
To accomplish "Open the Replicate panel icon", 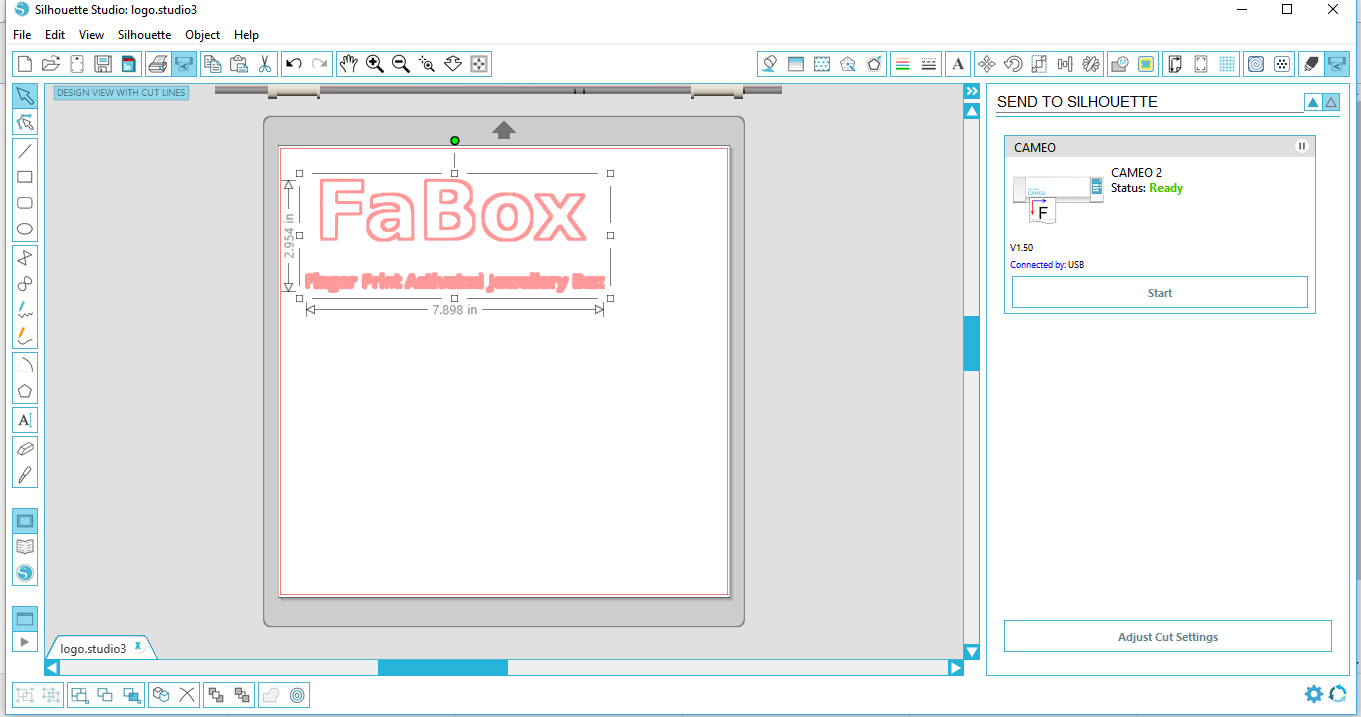I will tap(1091, 64).
